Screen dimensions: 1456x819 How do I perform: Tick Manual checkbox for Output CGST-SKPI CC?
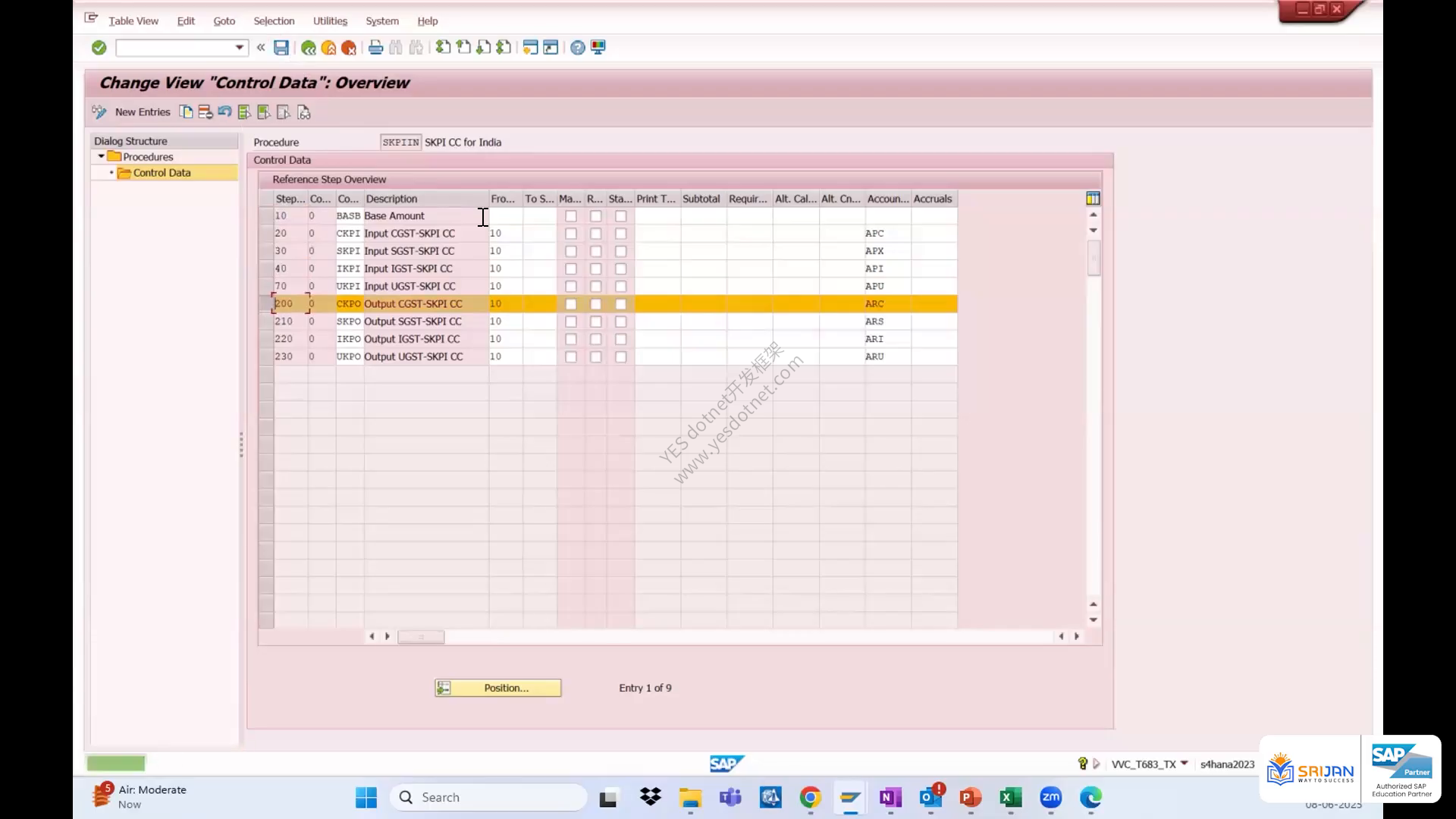(x=571, y=304)
